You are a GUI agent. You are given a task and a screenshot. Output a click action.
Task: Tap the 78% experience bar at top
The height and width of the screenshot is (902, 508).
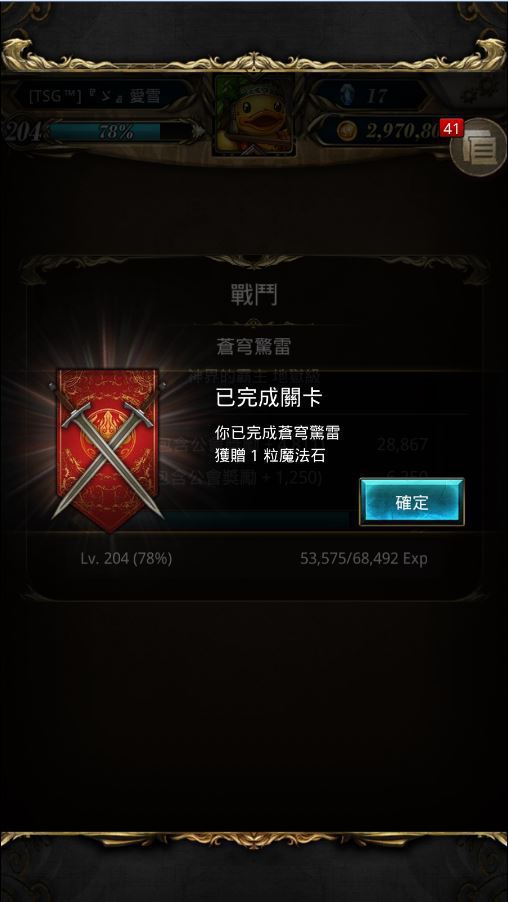pos(116,132)
